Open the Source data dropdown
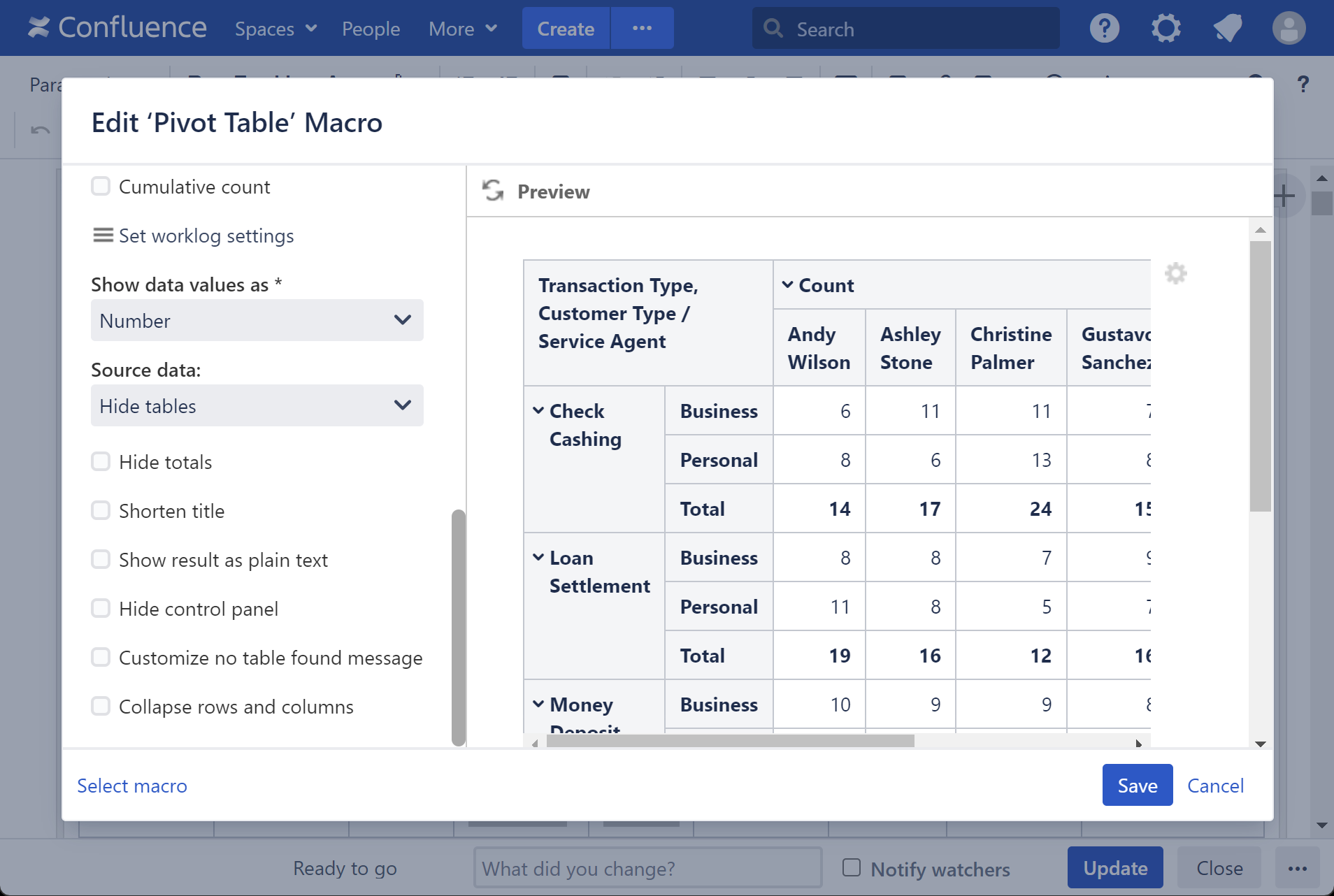The image size is (1334, 896). (257, 406)
